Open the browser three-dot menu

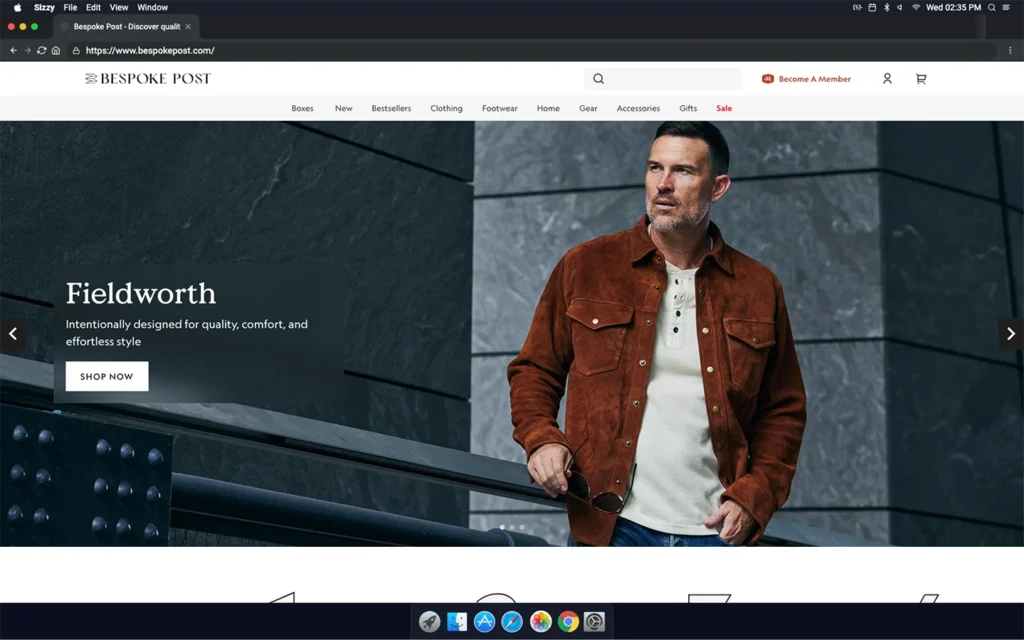1010,50
